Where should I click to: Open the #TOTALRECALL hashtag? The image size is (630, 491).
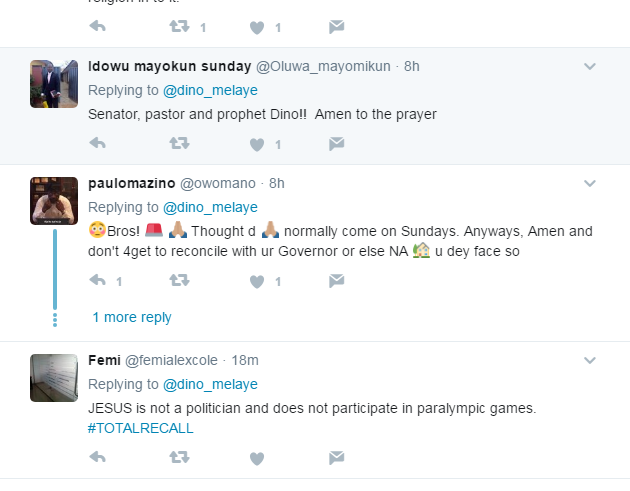point(140,428)
